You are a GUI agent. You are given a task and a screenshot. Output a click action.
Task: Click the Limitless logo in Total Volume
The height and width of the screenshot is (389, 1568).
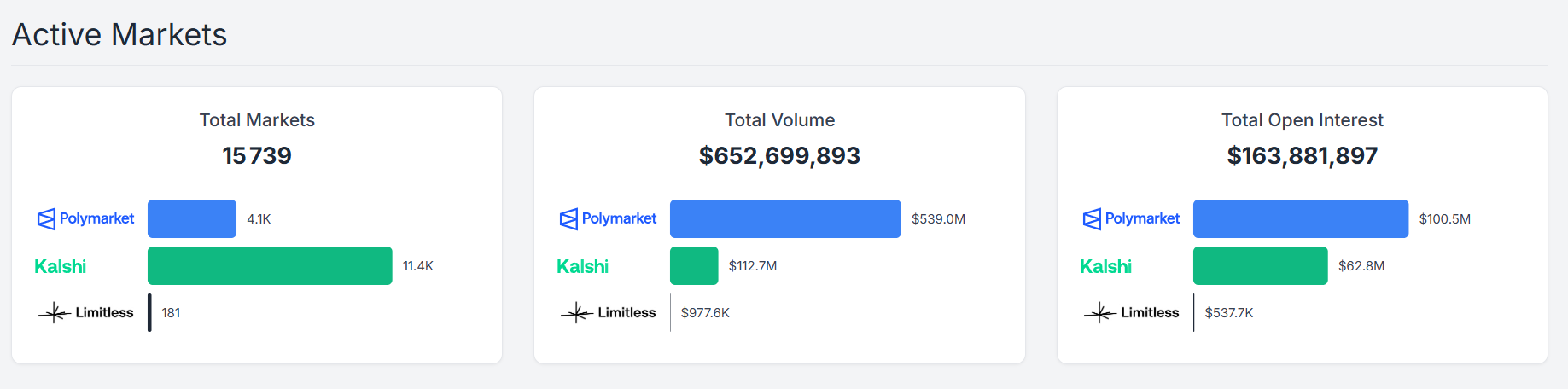609,313
